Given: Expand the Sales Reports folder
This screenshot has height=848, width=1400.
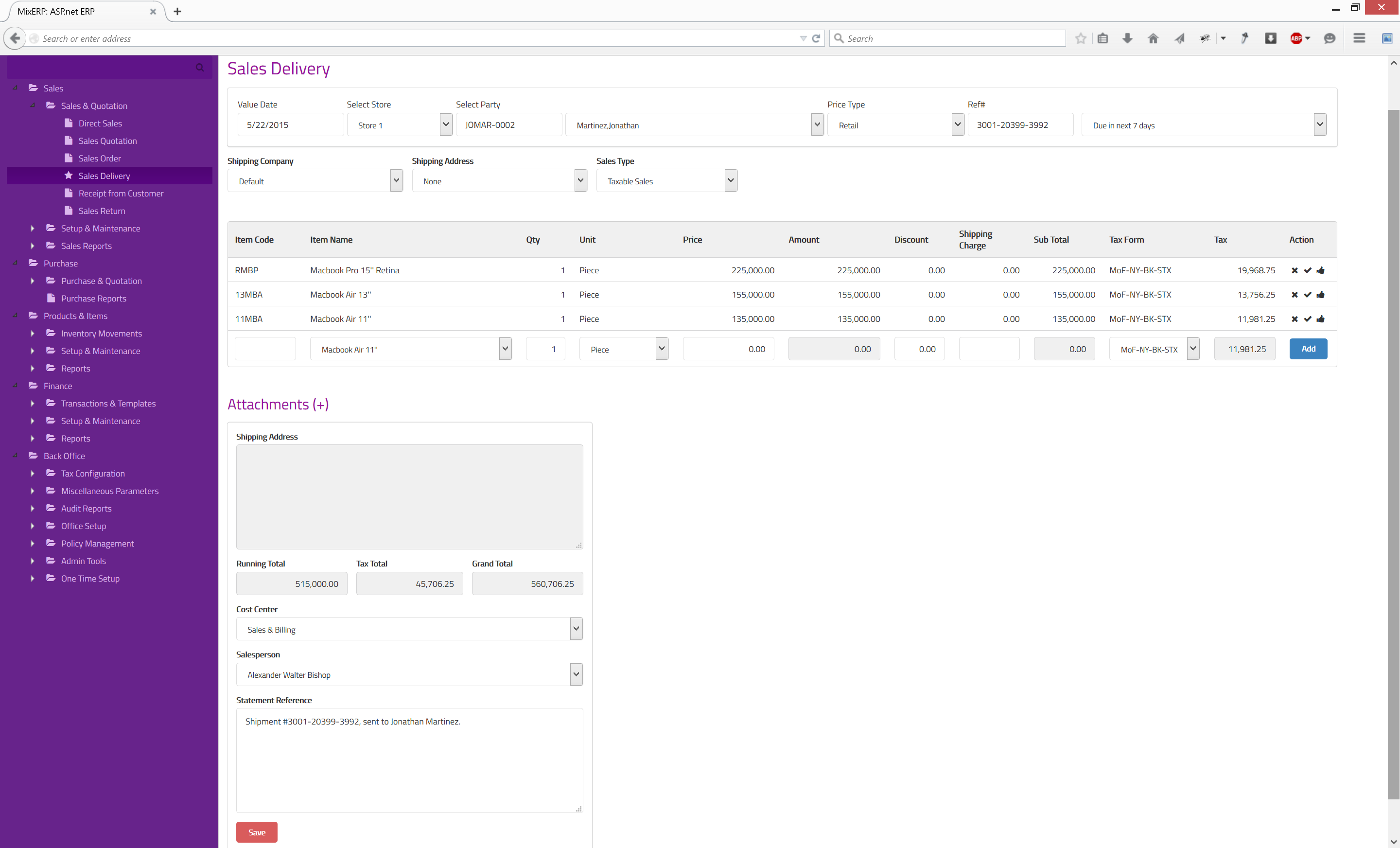Looking at the screenshot, I should [x=33, y=246].
